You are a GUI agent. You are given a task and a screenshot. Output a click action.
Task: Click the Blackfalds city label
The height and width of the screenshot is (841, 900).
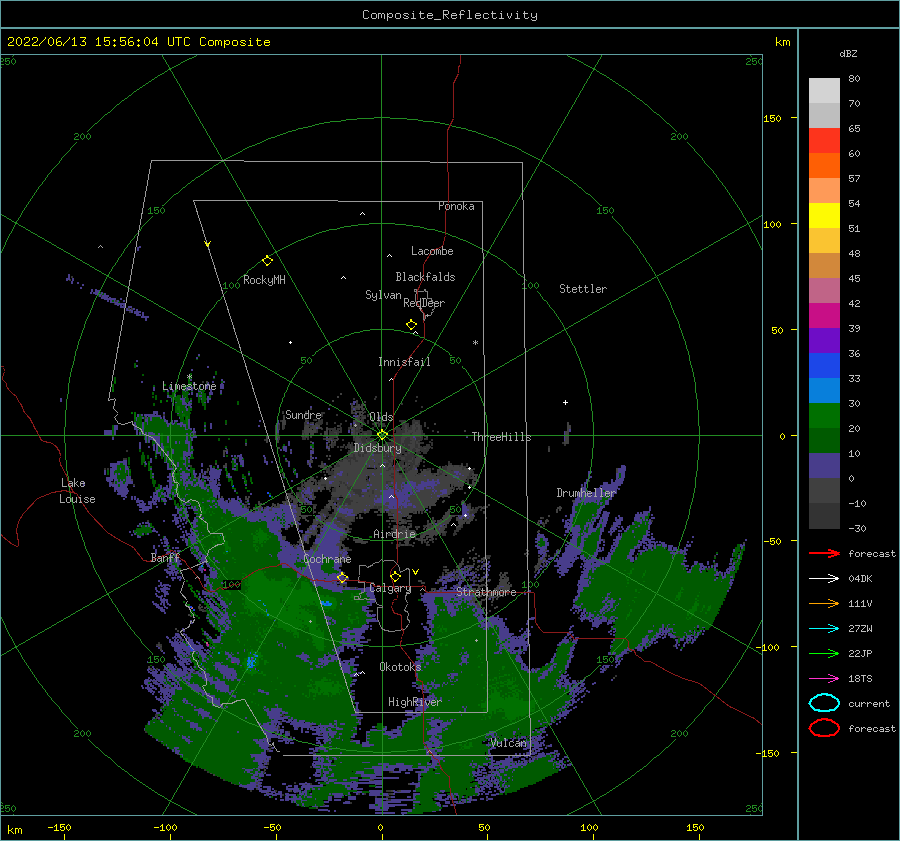(x=425, y=277)
